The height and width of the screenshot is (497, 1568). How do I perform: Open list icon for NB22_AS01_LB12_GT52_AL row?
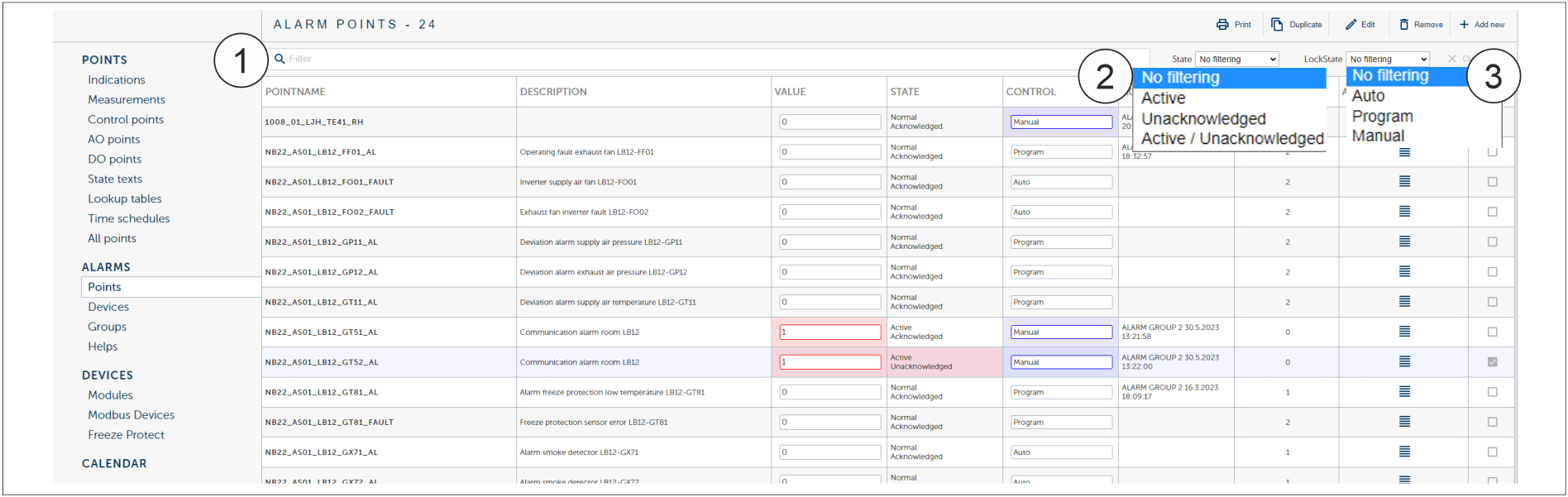[1404, 361]
